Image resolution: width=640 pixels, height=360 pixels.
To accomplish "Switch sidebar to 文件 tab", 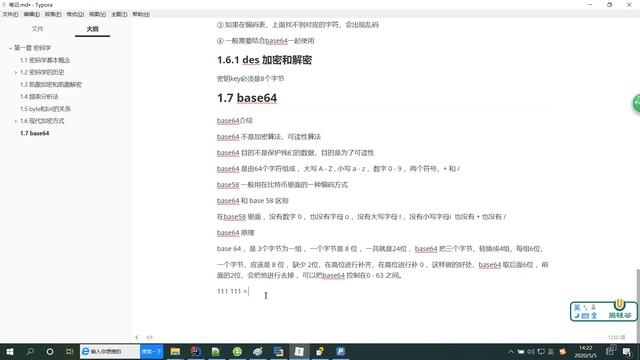I will (38, 29).
